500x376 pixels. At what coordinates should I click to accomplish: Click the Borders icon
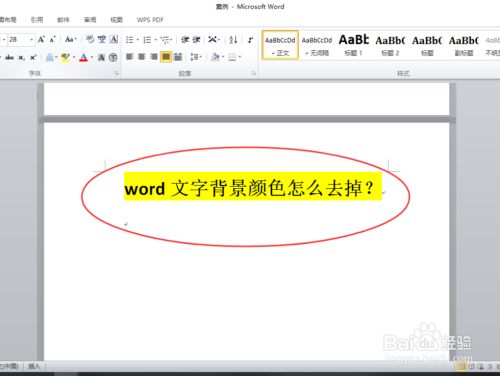[232, 57]
